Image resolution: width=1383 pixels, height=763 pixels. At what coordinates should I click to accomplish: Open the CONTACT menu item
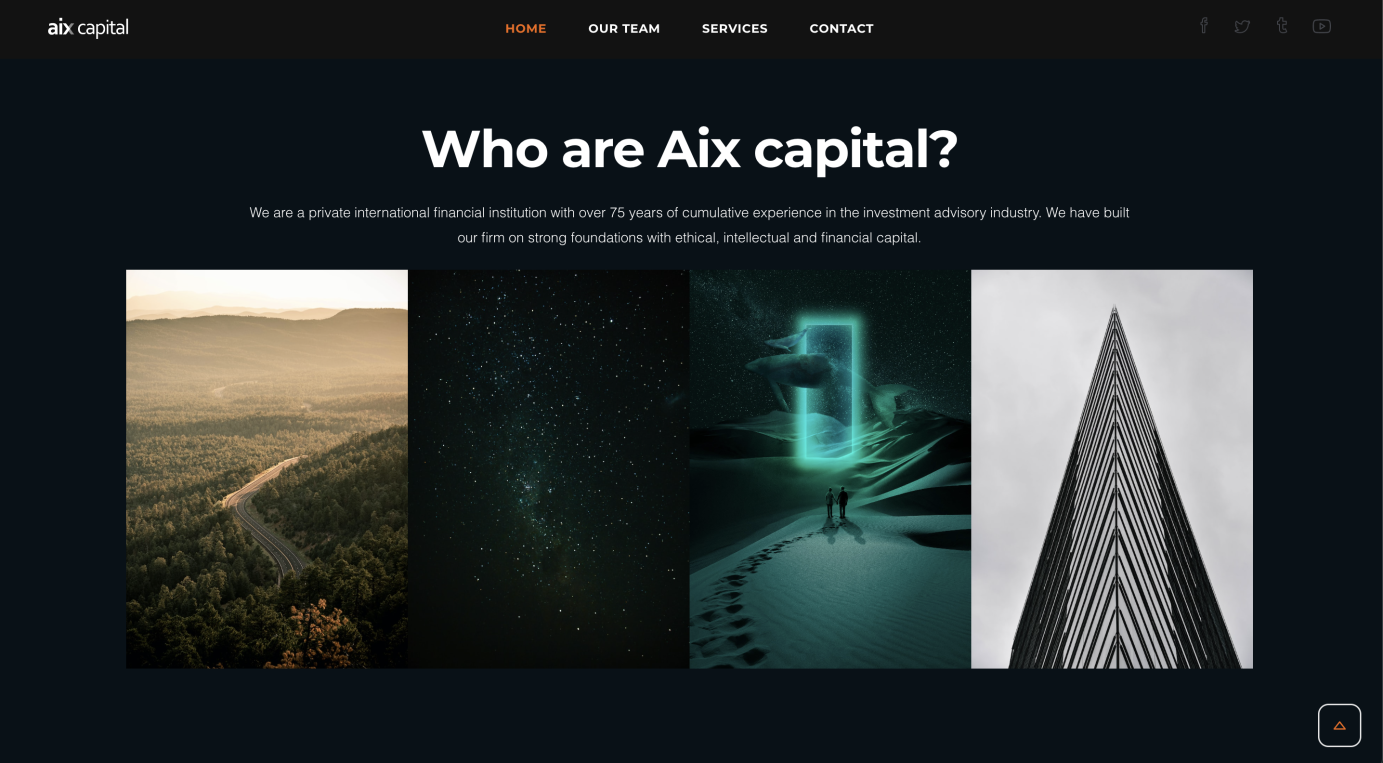(842, 29)
